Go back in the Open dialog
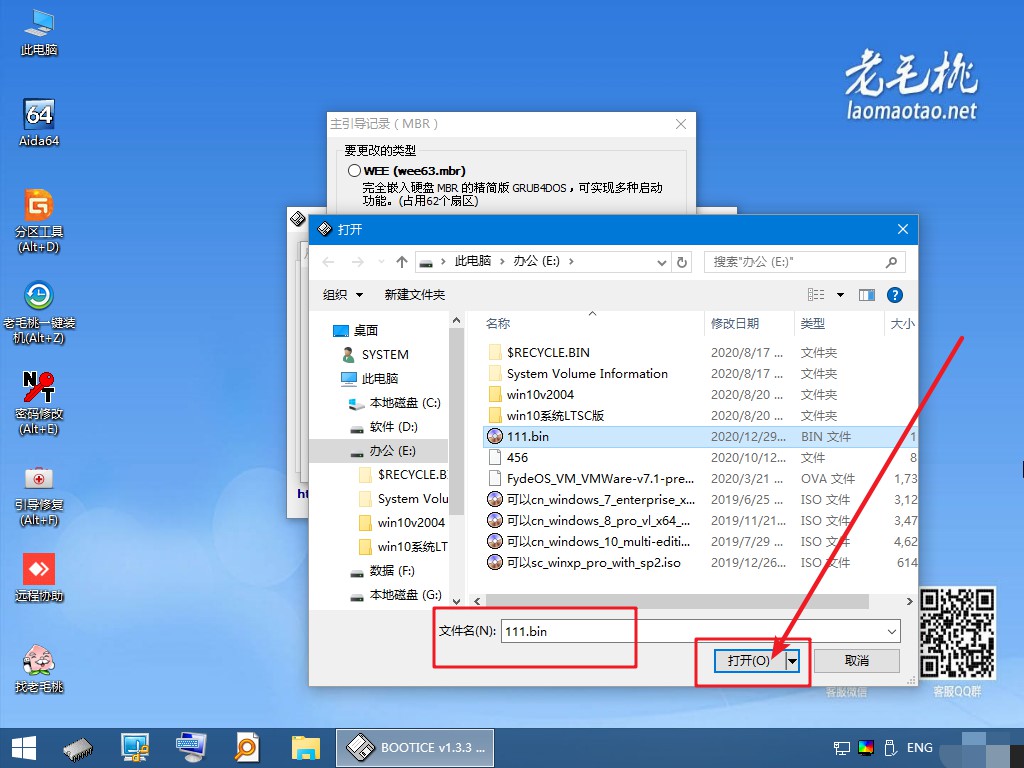The image size is (1024, 768). tap(328, 262)
